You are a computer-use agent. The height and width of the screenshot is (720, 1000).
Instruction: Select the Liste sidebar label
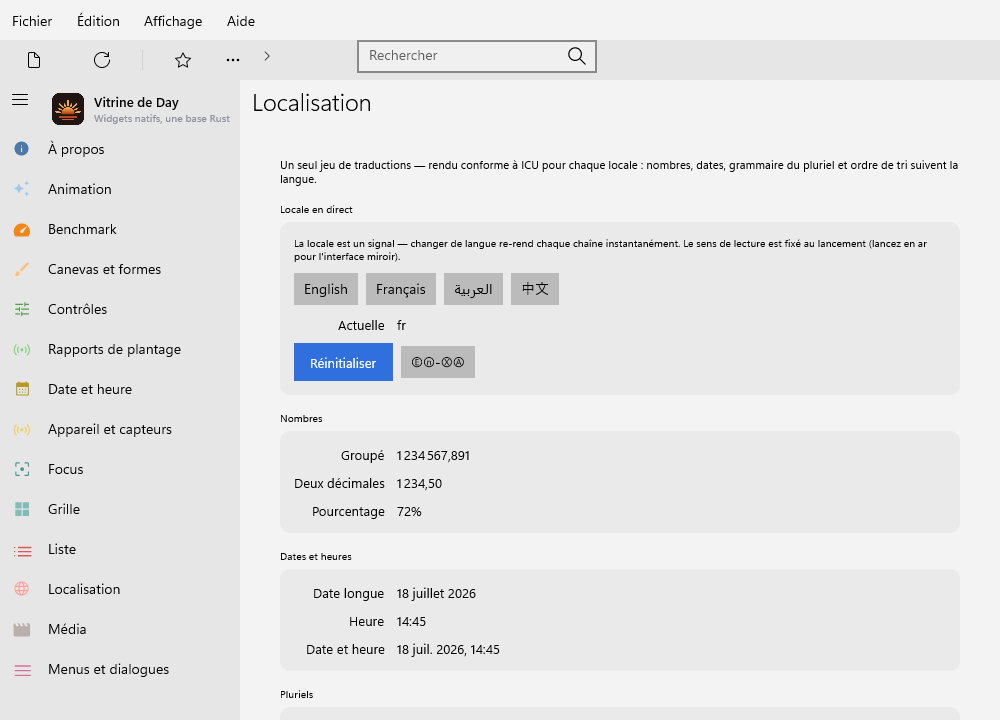[62, 549]
